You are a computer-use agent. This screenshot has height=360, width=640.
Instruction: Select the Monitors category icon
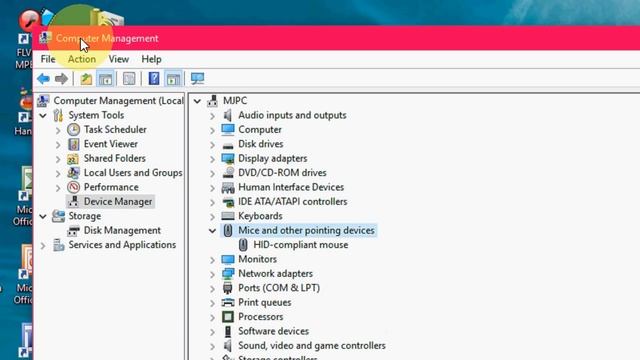228,259
